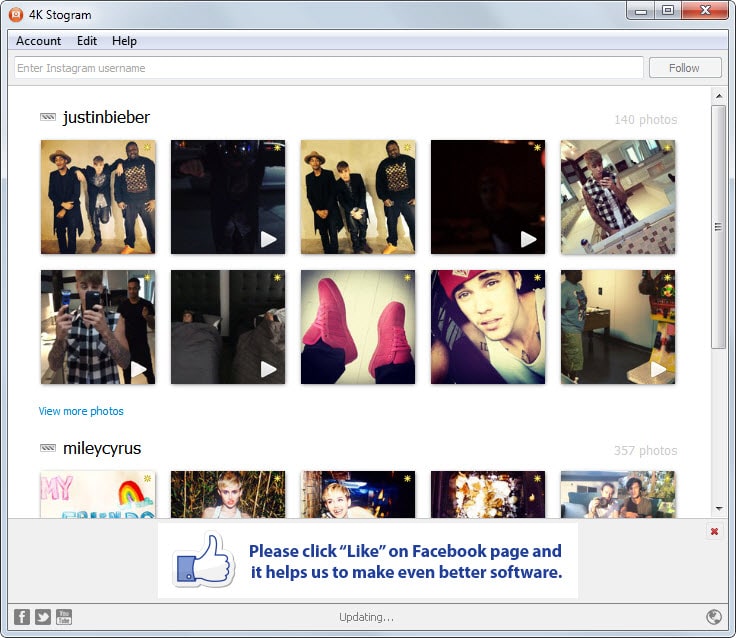This screenshot has width=736, height=638.
Task: Click the mileycyrus account name
Action: (x=102, y=448)
